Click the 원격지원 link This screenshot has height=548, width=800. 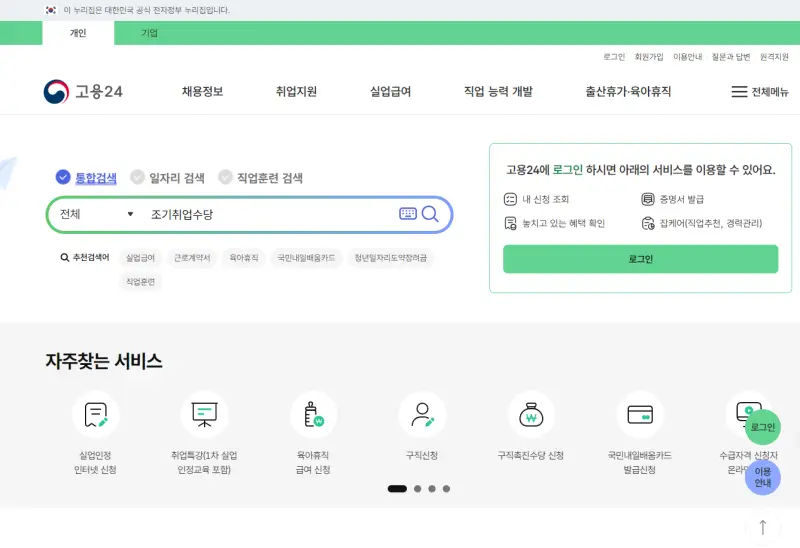(774, 57)
